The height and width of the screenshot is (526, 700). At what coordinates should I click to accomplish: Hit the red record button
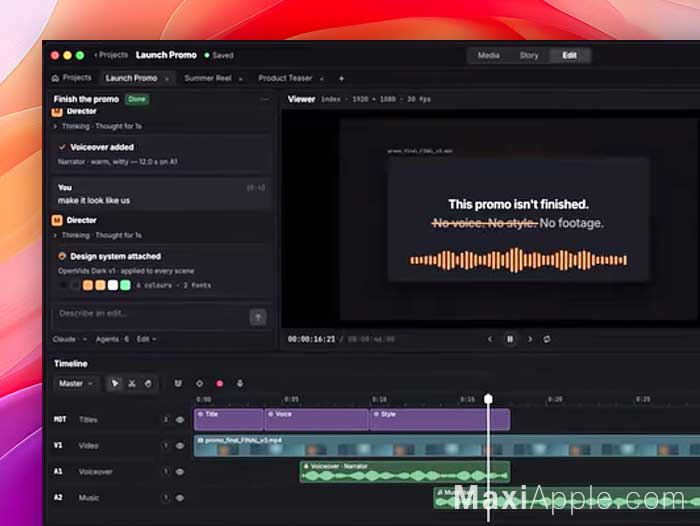[220, 384]
